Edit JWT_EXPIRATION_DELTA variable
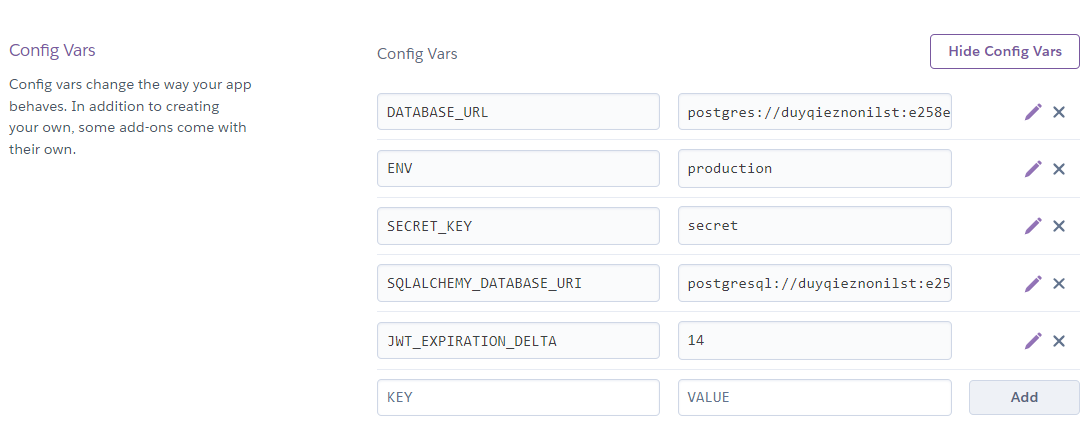The image size is (1089, 436). pos(1033,341)
